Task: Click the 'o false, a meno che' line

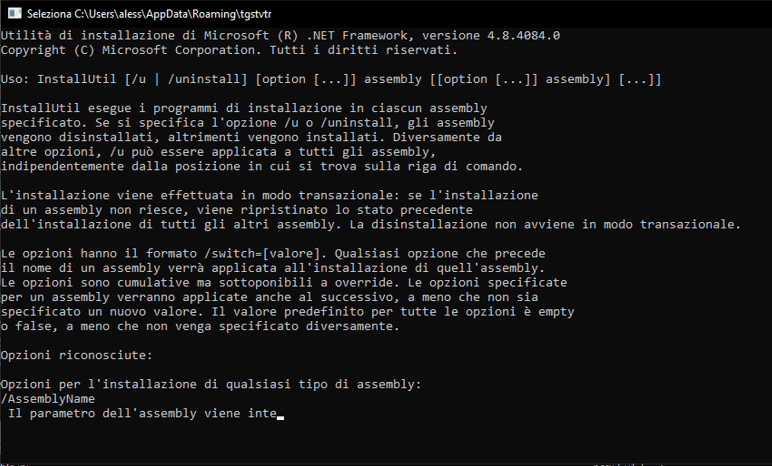Action: [x=200, y=326]
